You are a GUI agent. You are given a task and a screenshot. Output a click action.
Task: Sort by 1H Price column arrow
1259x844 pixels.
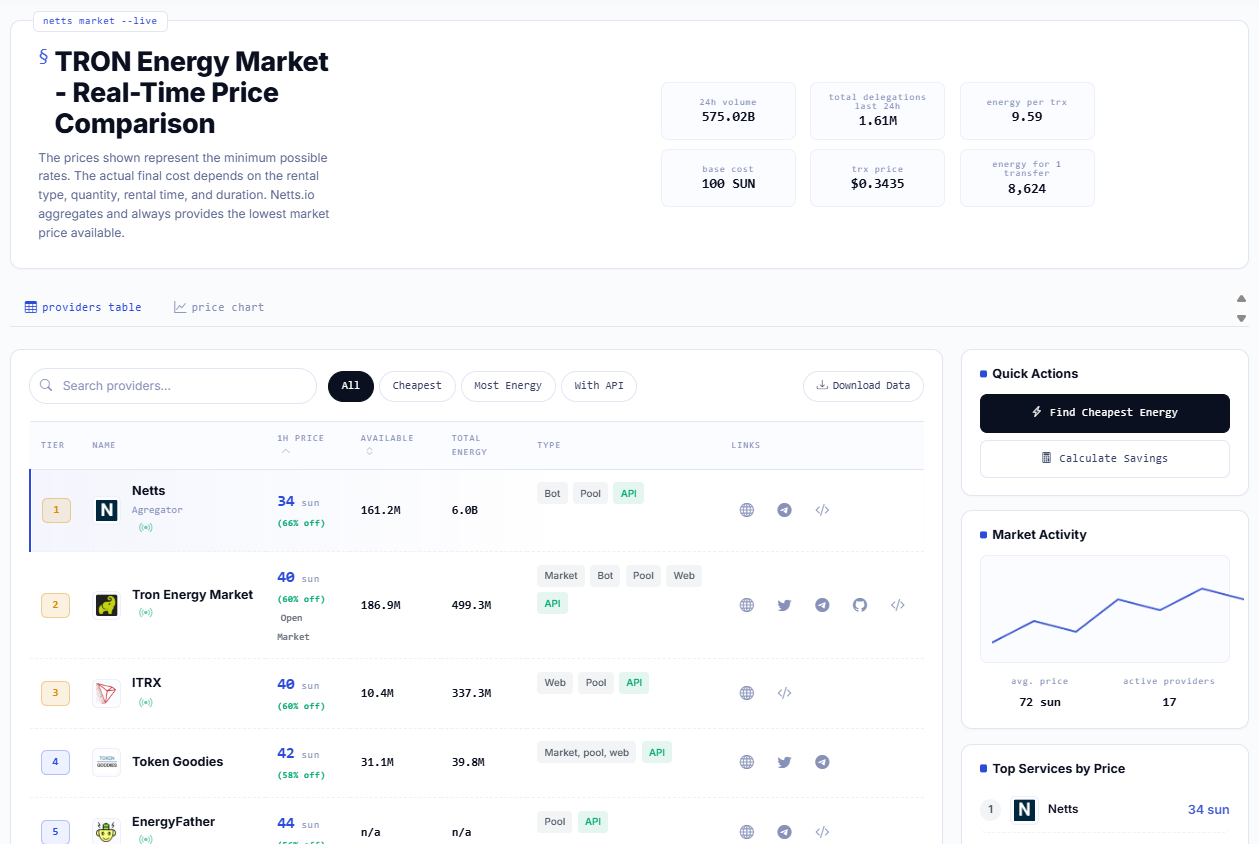click(x=285, y=451)
